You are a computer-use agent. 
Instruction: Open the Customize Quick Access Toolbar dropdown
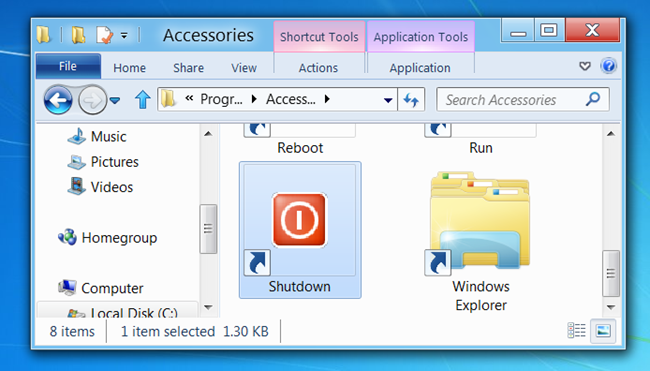124,36
